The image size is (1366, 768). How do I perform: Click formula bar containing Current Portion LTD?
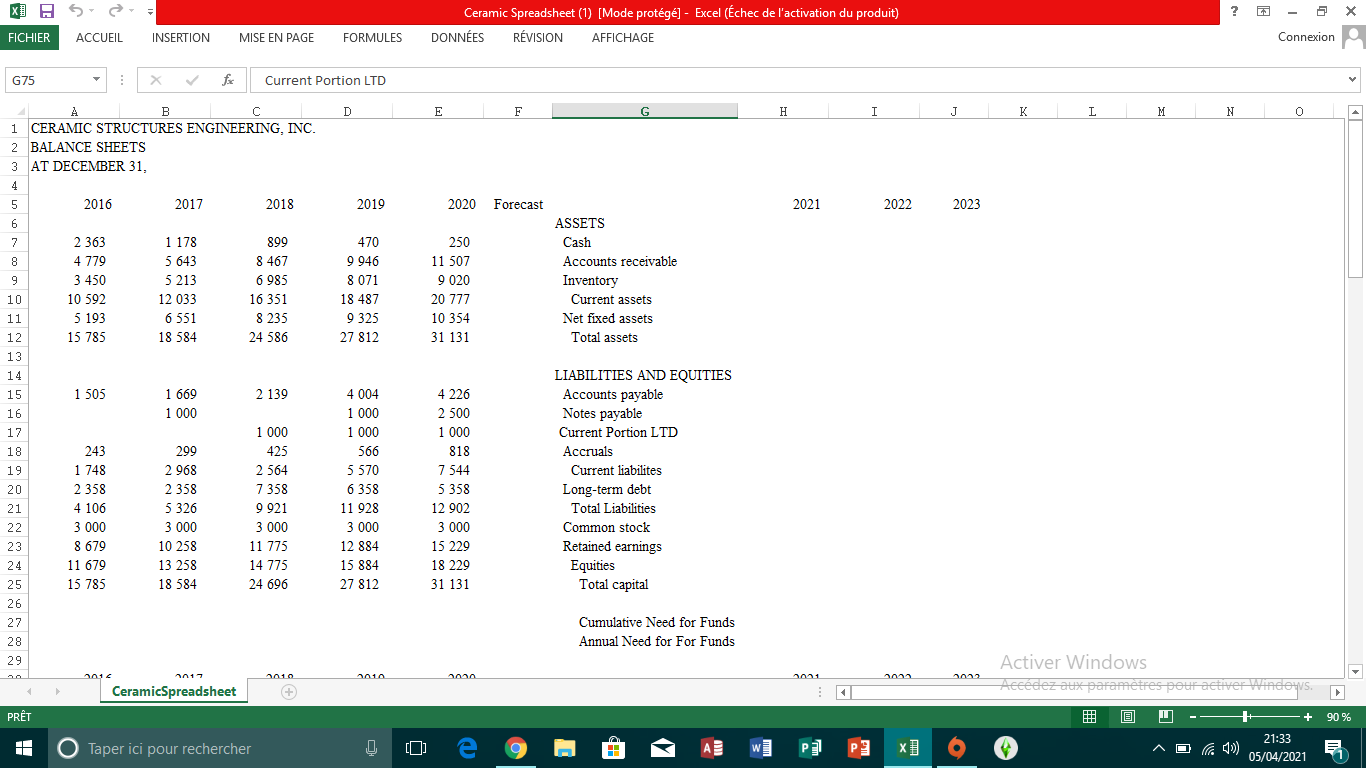pos(797,80)
